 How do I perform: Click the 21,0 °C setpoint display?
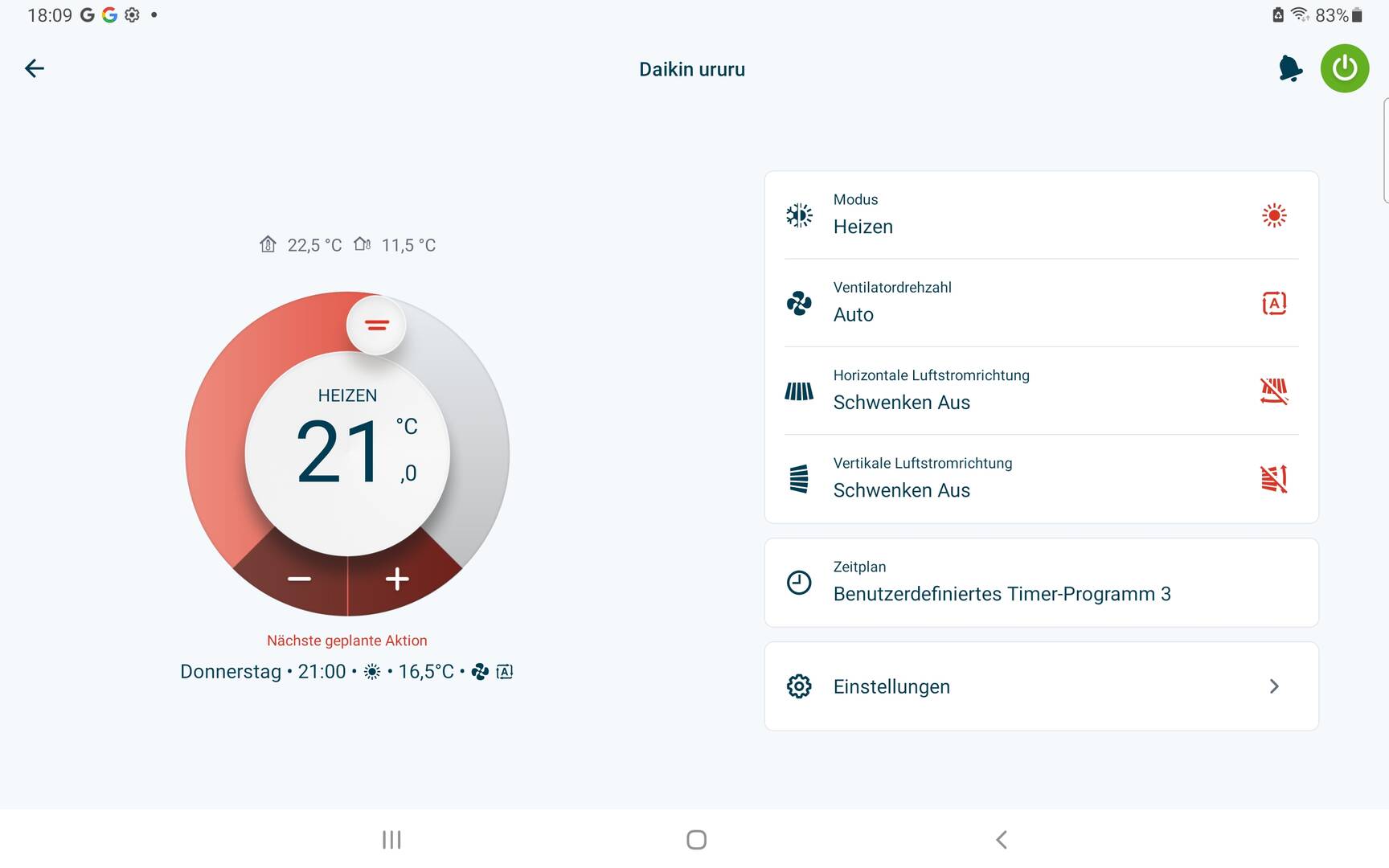click(x=356, y=452)
